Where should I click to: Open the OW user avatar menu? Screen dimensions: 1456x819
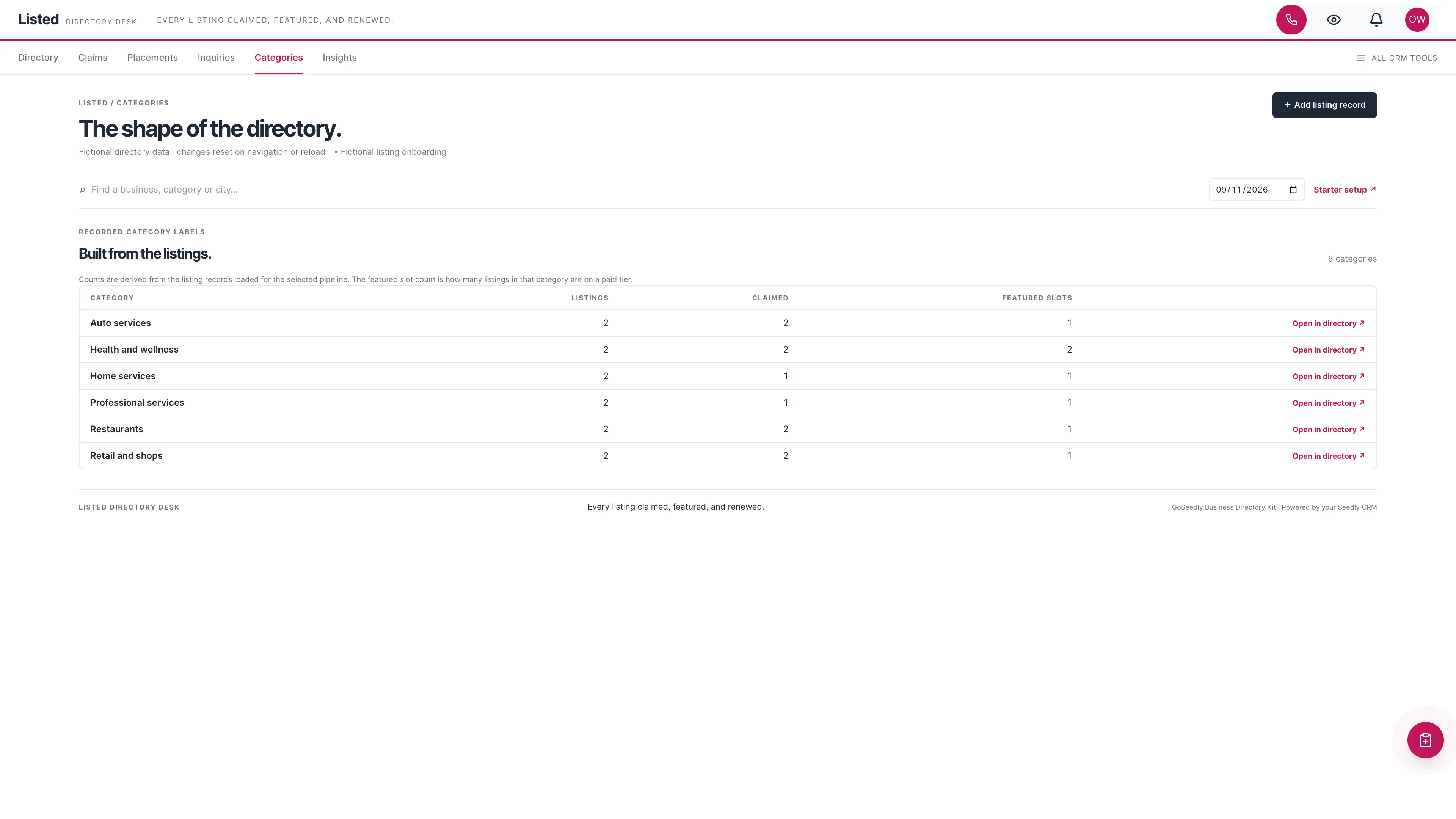[x=1417, y=20]
